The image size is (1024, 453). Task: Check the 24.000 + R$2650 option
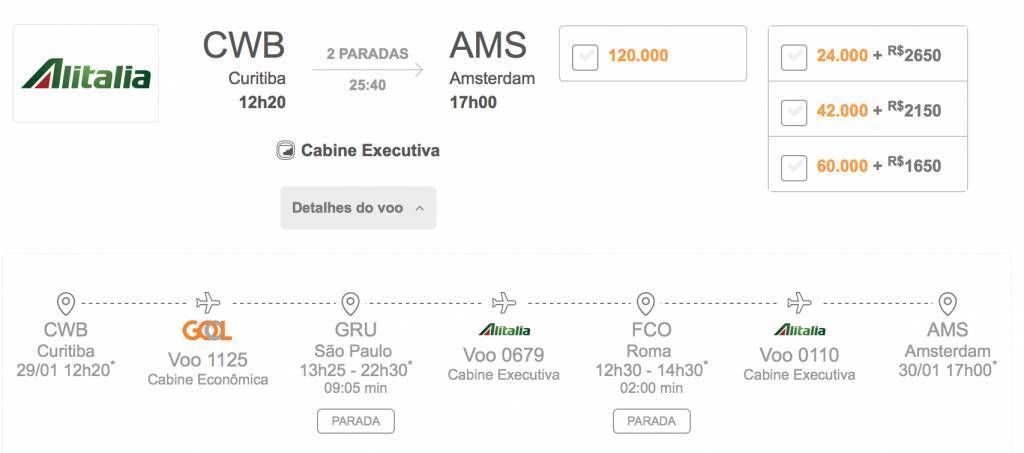[x=793, y=56]
